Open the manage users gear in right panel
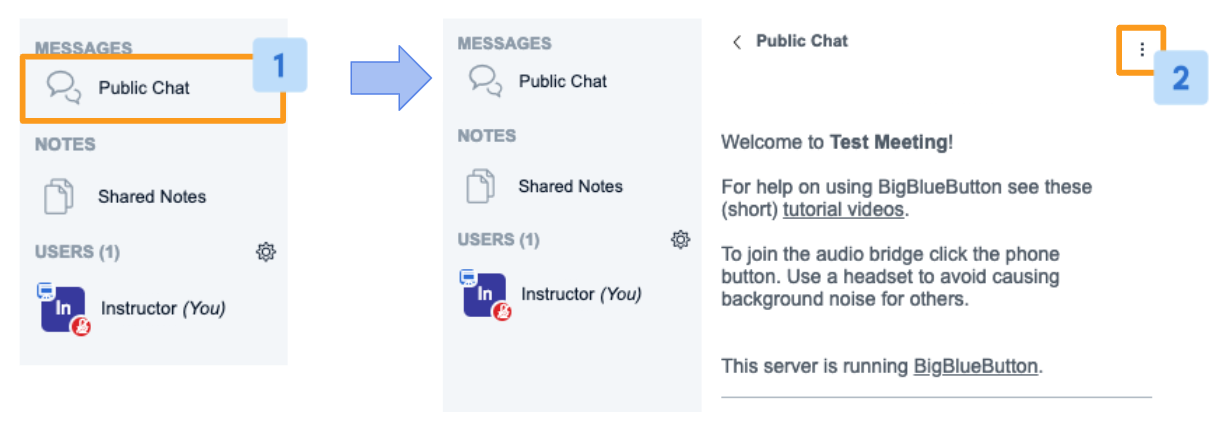Image resolution: width=1219 pixels, height=424 pixels. click(681, 239)
